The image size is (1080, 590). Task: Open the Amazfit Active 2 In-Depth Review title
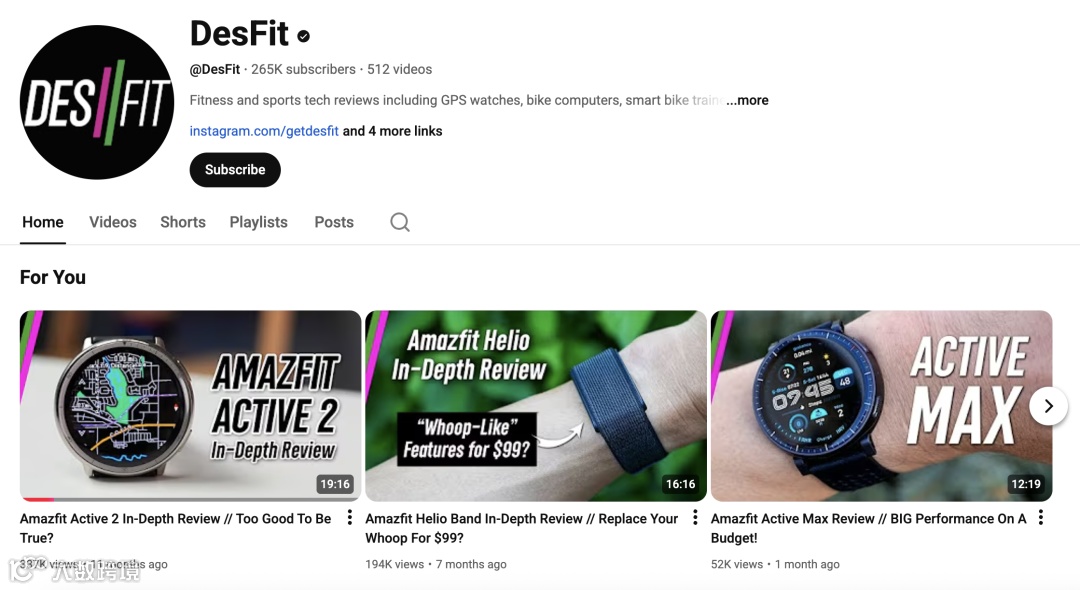coord(176,528)
